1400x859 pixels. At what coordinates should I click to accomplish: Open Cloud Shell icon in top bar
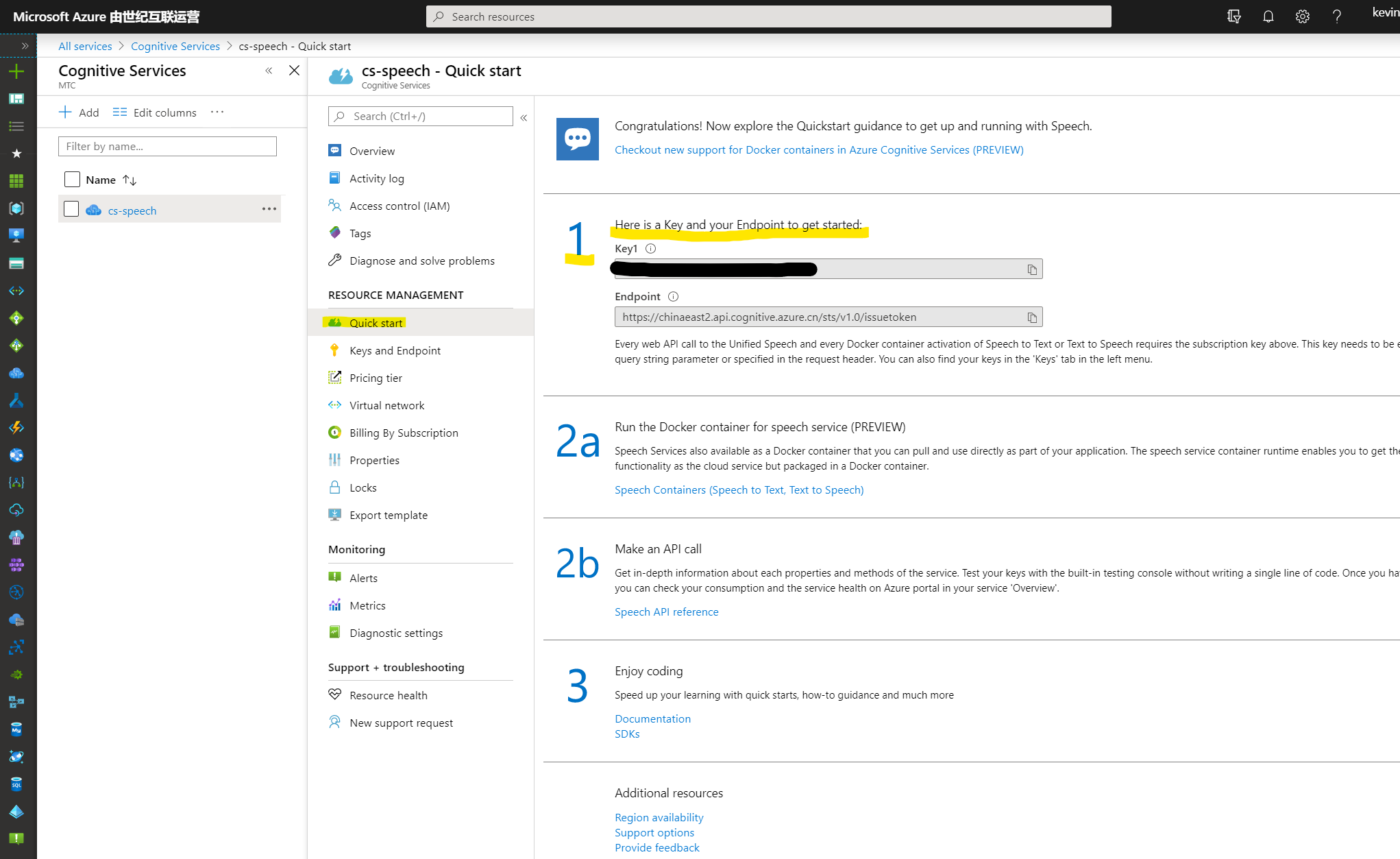coord(1233,16)
